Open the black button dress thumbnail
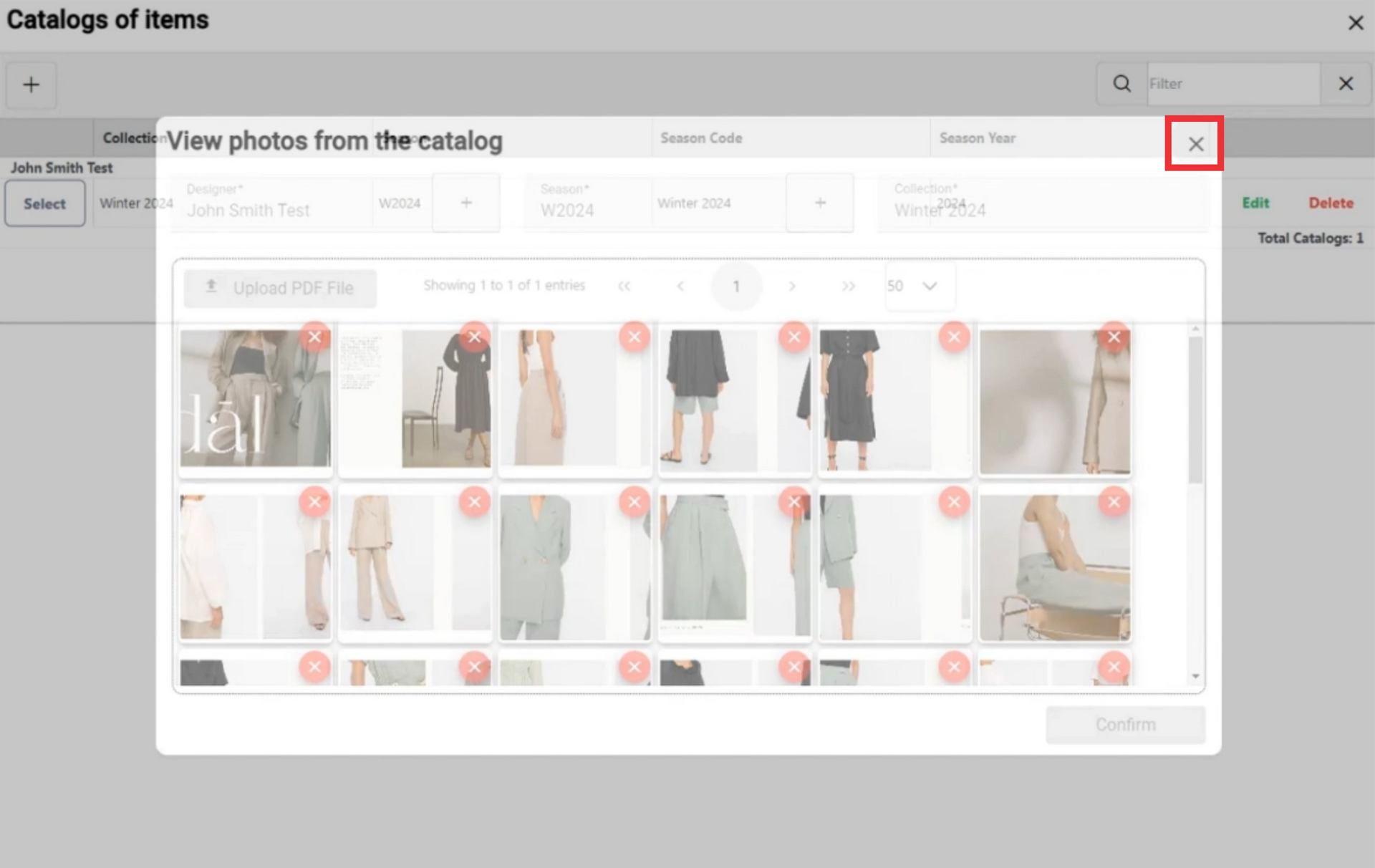The width and height of the screenshot is (1375, 868). coord(894,400)
